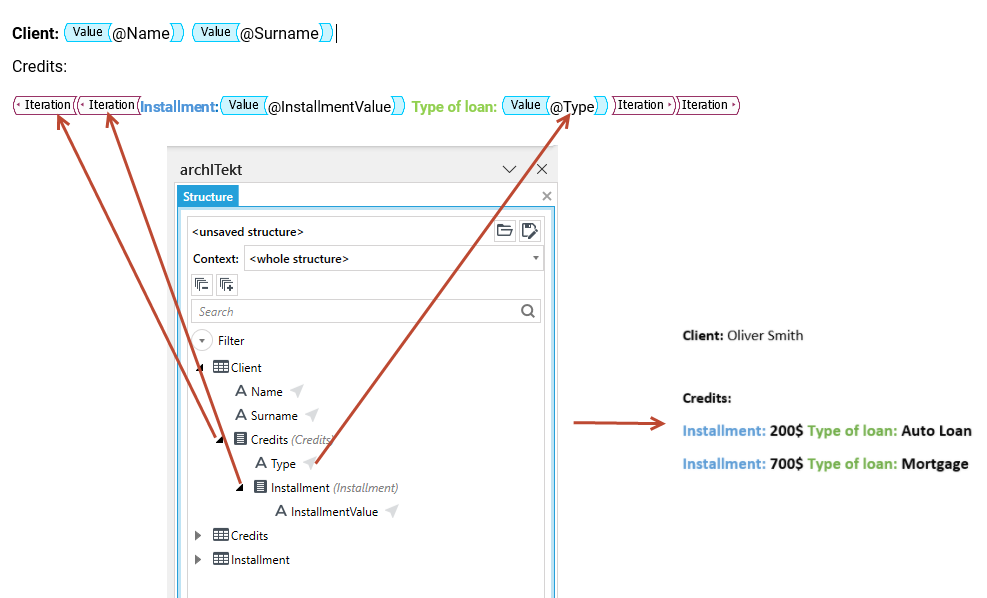
Task: Click the 'Credits:' text in the document
Action: pyautogui.click(x=40, y=66)
